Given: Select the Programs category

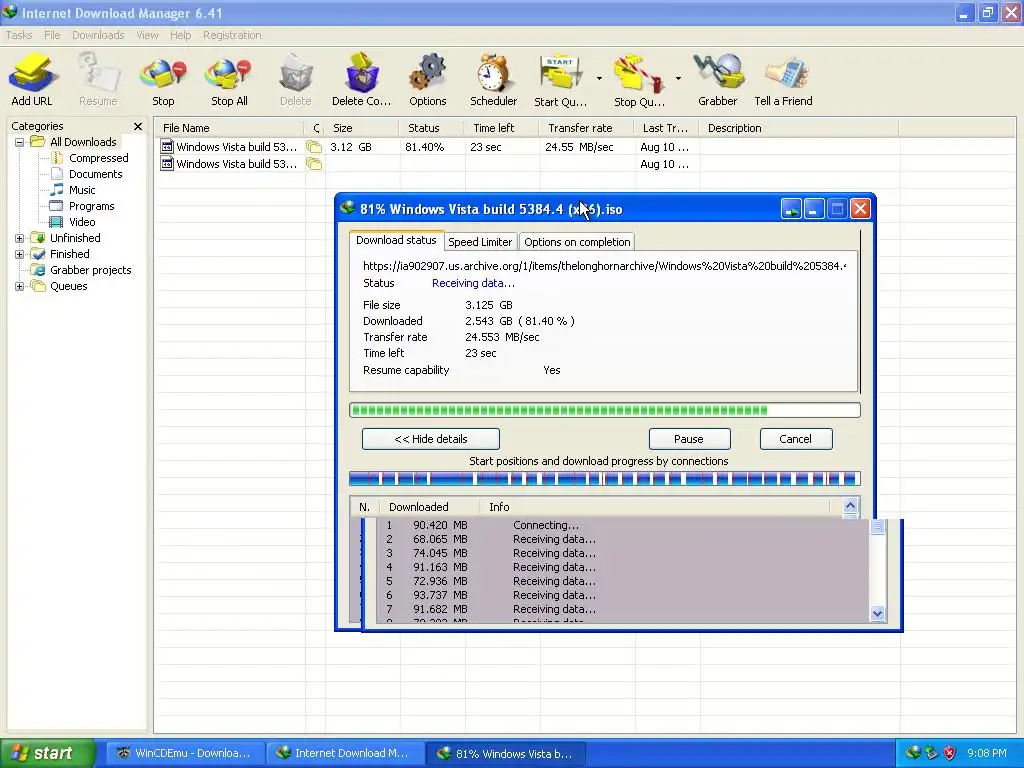Looking at the screenshot, I should (x=91, y=206).
